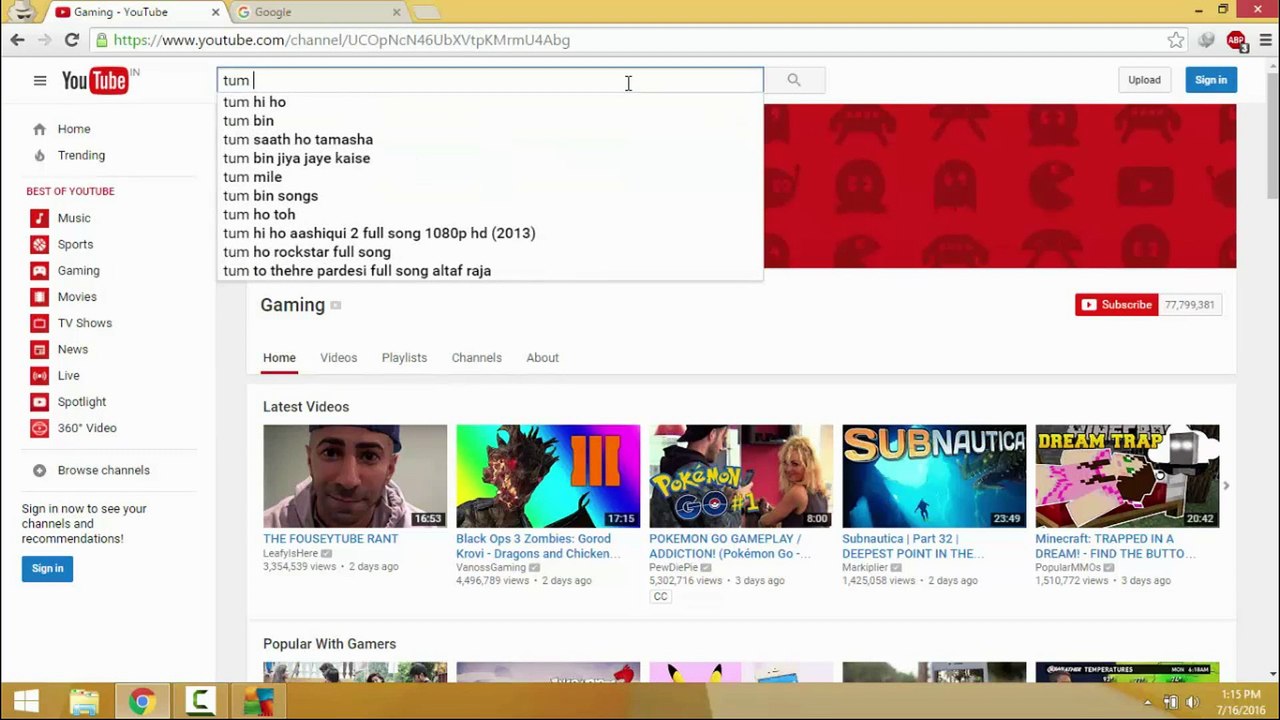Screen dimensions: 1280x720
Task: Click the Spotlight icon in sidebar
Action: pos(39,402)
